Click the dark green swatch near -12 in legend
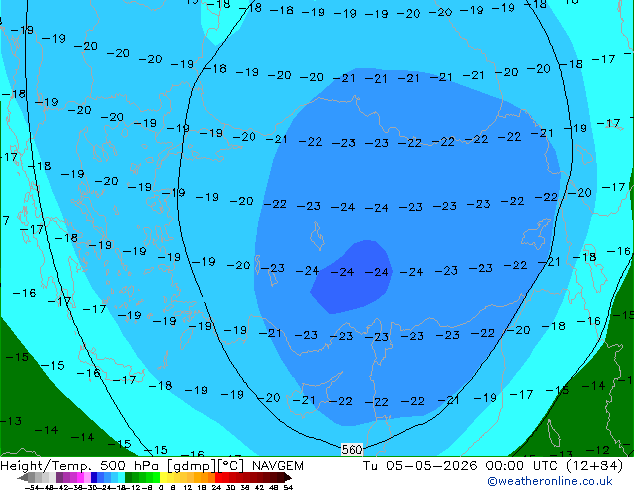This screenshot has height=490, width=634. coord(128,477)
